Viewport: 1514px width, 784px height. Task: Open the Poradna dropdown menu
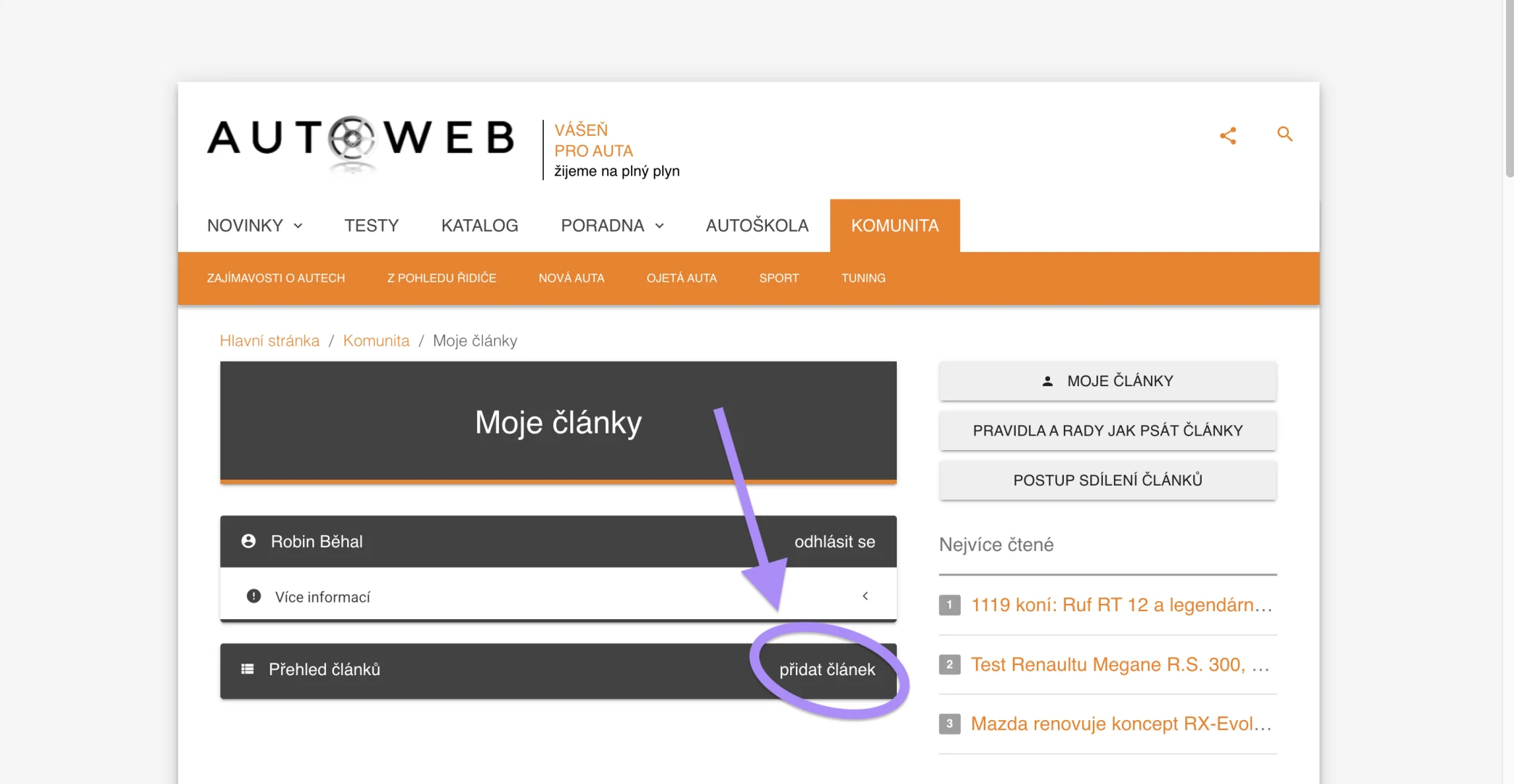pyautogui.click(x=612, y=225)
